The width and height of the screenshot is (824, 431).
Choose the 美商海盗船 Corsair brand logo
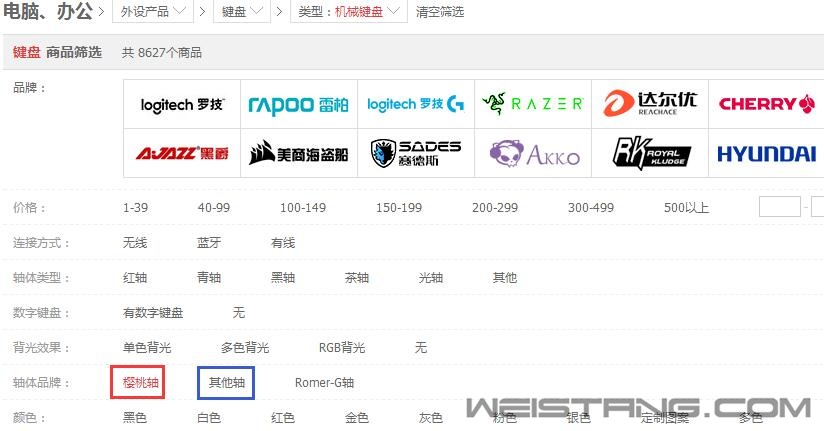coord(299,153)
